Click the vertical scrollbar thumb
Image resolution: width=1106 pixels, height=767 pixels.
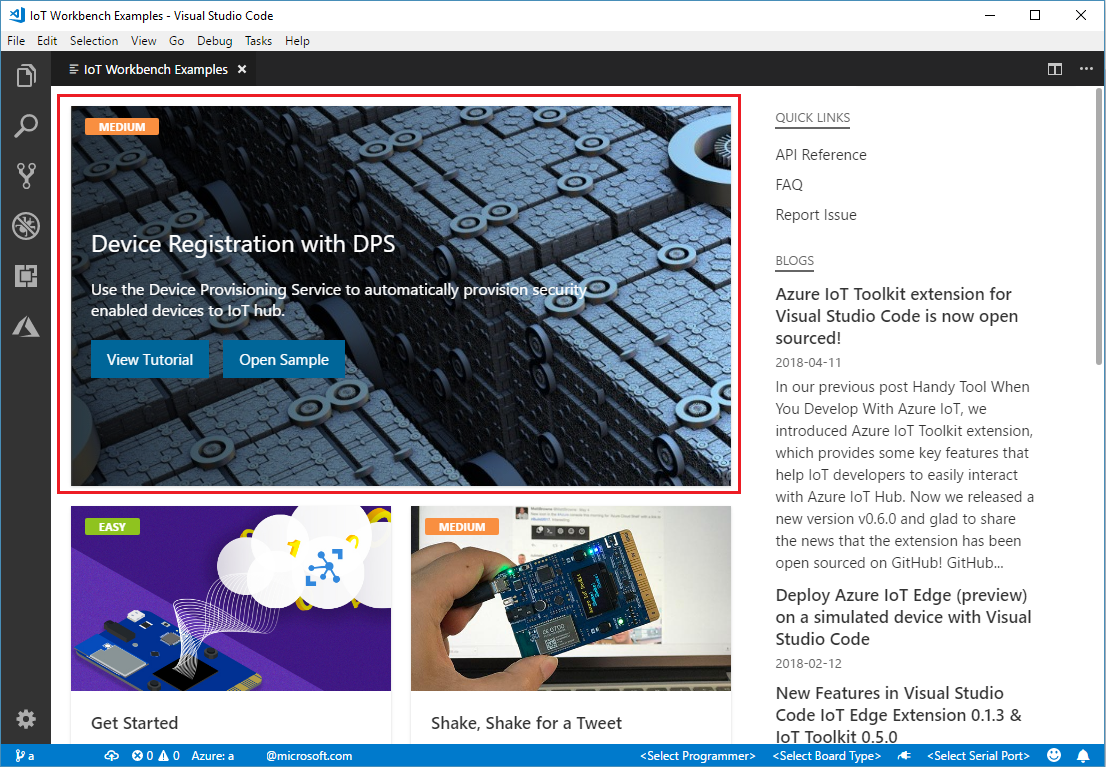[1099, 226]
